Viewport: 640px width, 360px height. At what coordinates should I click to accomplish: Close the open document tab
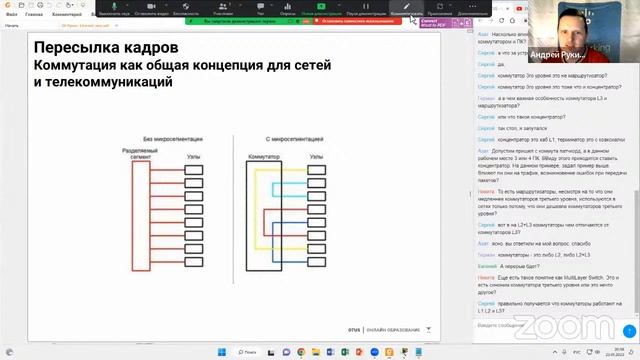[116, 26]
